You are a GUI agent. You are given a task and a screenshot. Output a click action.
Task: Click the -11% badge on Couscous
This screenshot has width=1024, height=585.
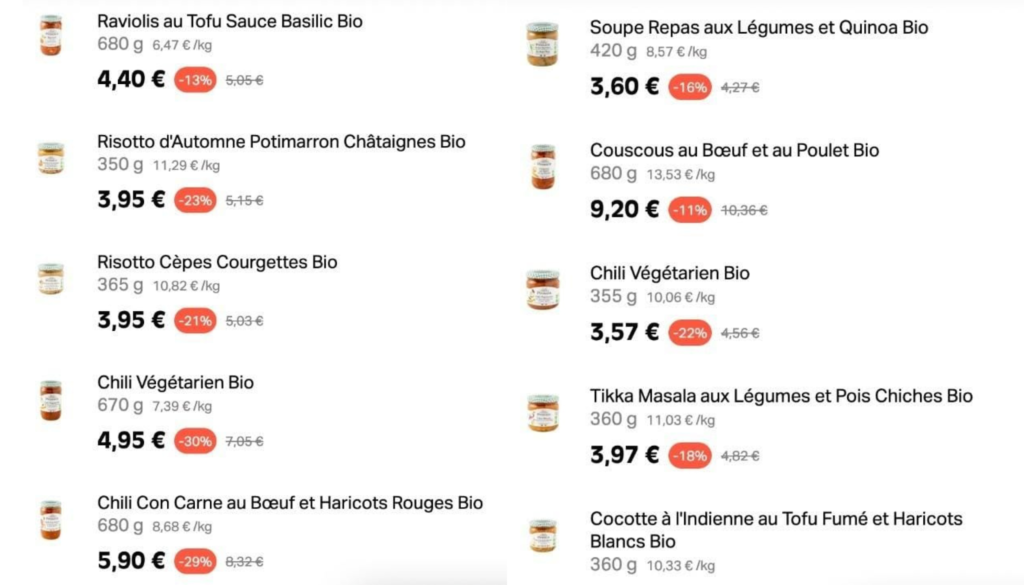pyautogui.click(x=690, y=210)
